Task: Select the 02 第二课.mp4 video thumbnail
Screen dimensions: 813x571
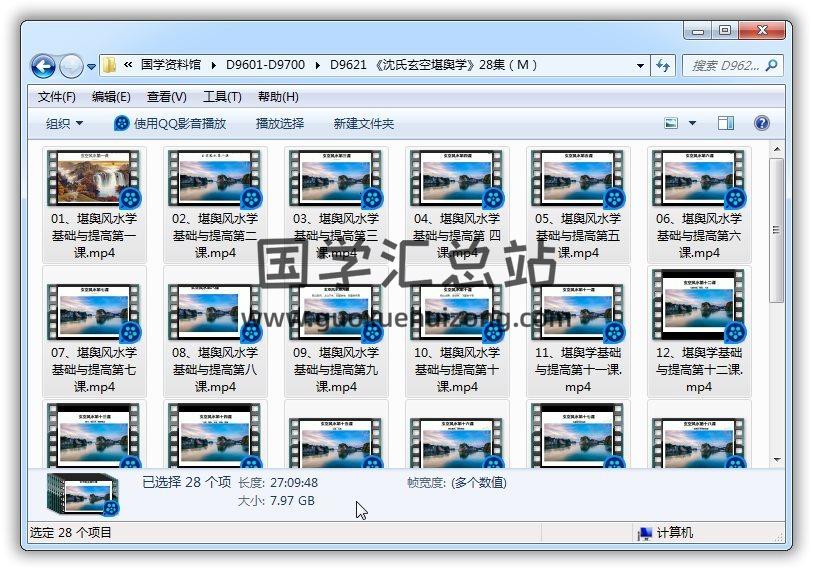Action: pyautogui.click(x=215, y=179)
